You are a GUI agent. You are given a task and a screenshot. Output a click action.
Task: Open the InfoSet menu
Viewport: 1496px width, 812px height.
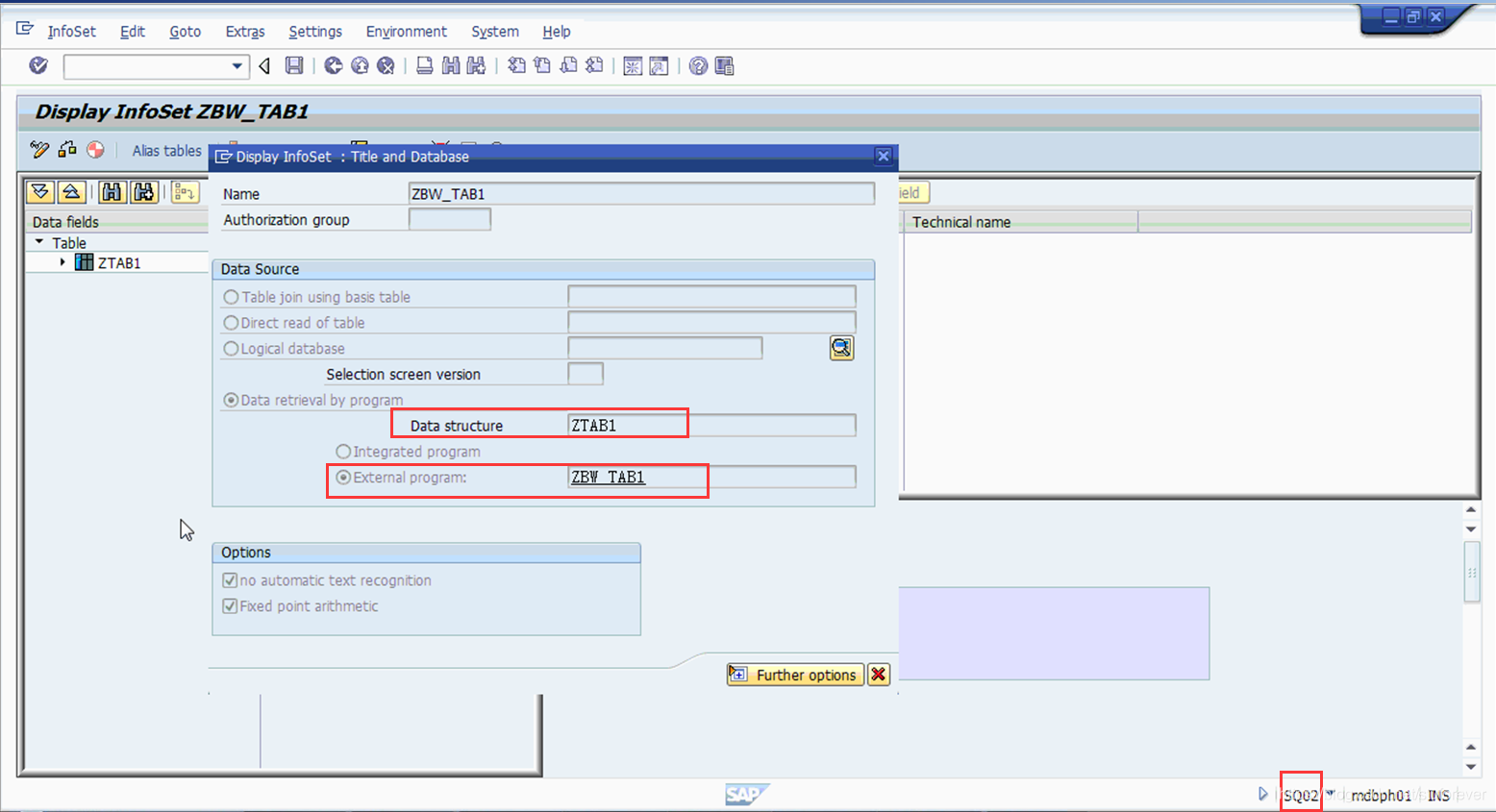coord(71,32)
